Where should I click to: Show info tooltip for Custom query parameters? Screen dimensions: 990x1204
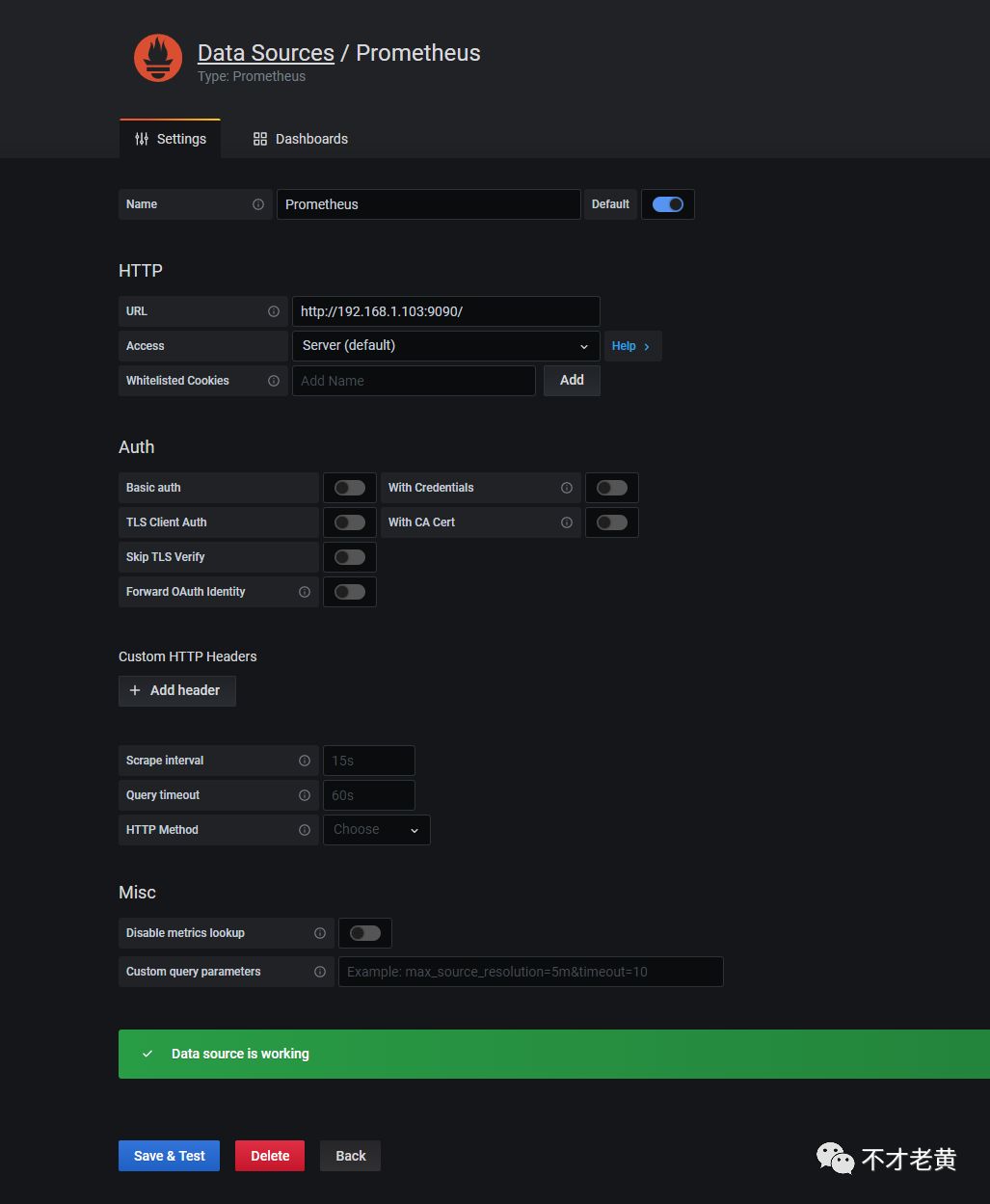click(320, 972)
